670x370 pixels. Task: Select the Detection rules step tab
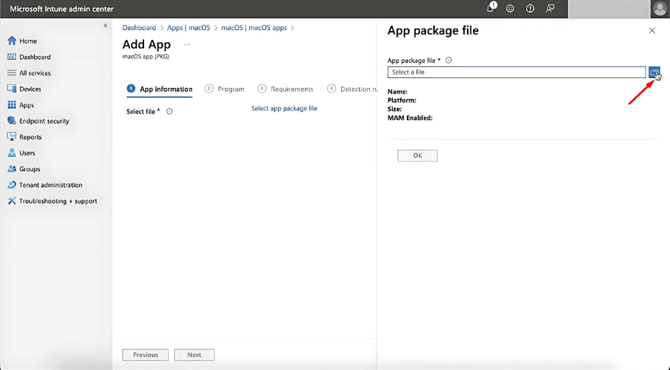click(352, 89)
